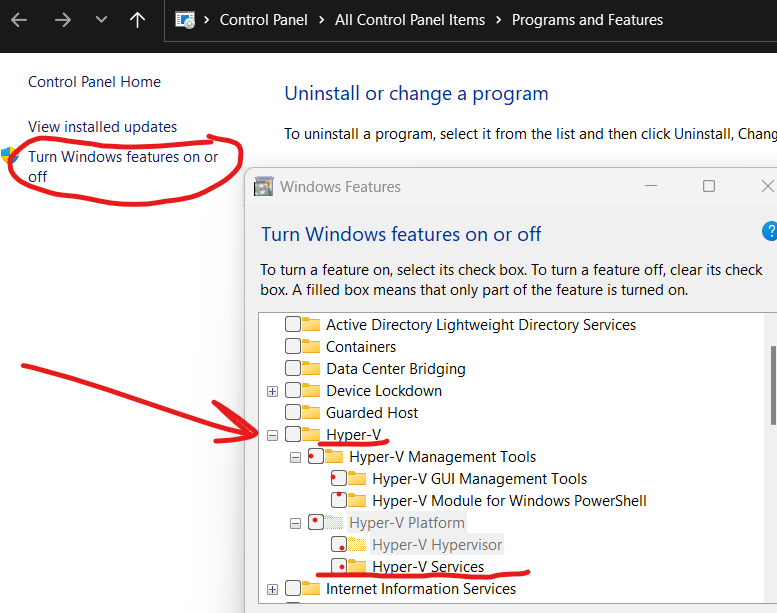Screen dimensions: 777x613
Task: Navigate to Control Panel breadcrumb
Action: pos(264,20)
